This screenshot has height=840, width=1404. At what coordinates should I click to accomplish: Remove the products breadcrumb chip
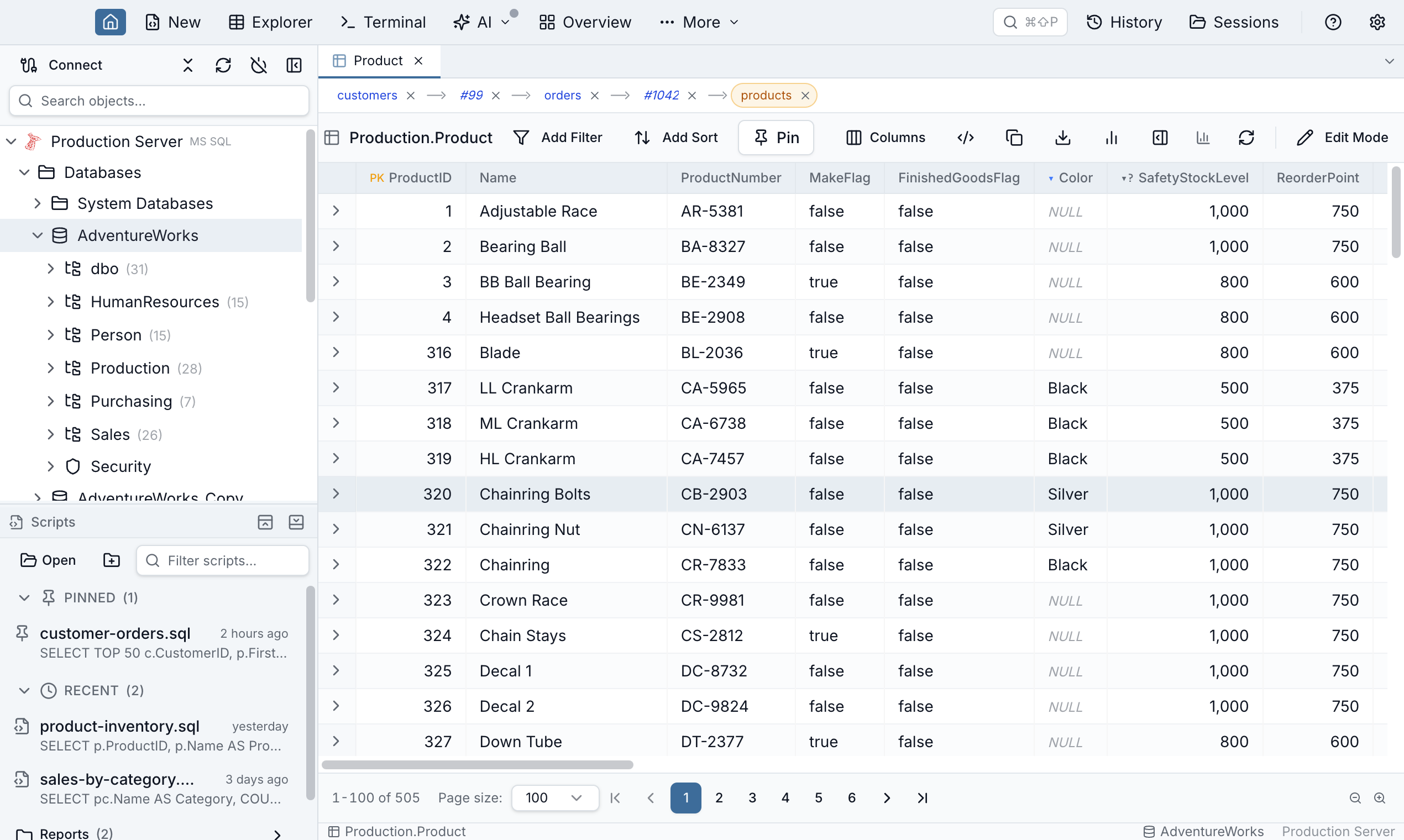pyautogui.click(x=804, y=96)
